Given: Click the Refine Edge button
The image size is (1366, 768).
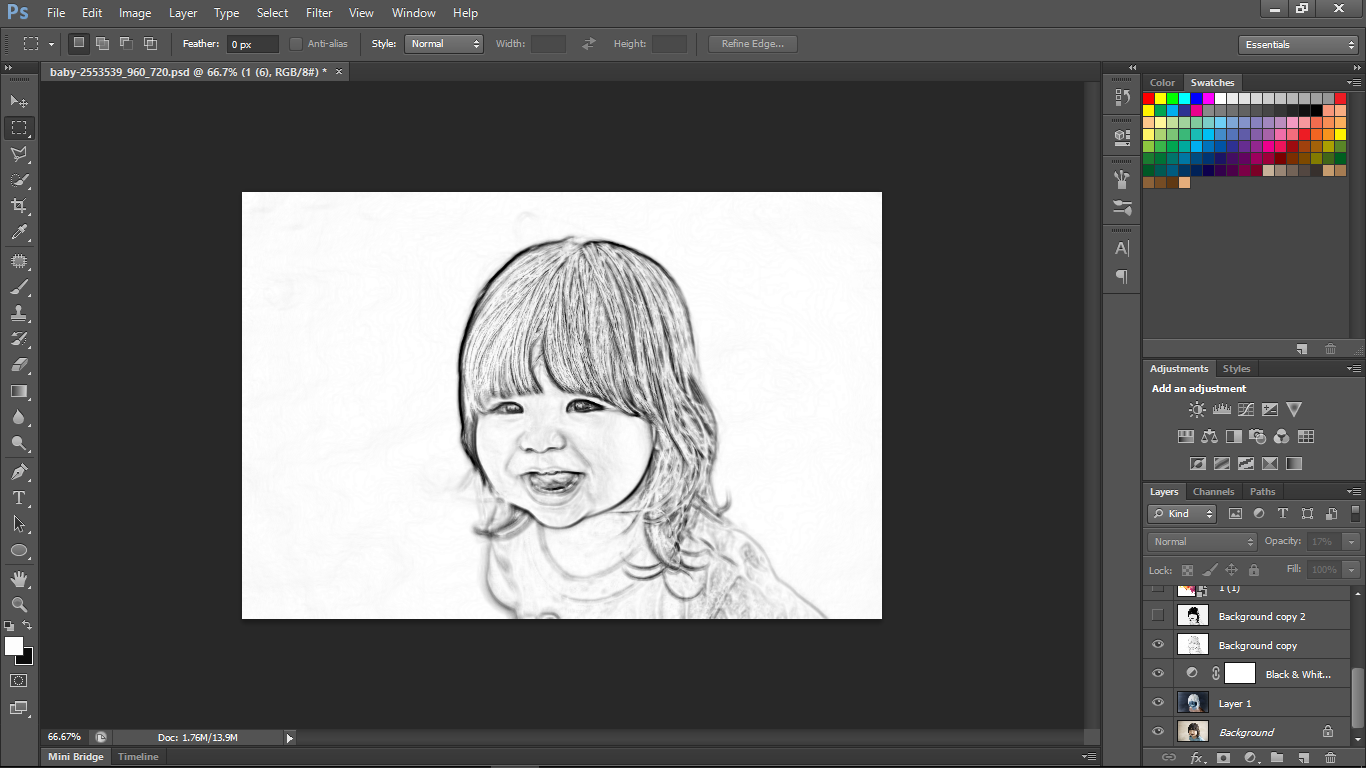Looking at the screenshot, I should [x=753, y=44].
